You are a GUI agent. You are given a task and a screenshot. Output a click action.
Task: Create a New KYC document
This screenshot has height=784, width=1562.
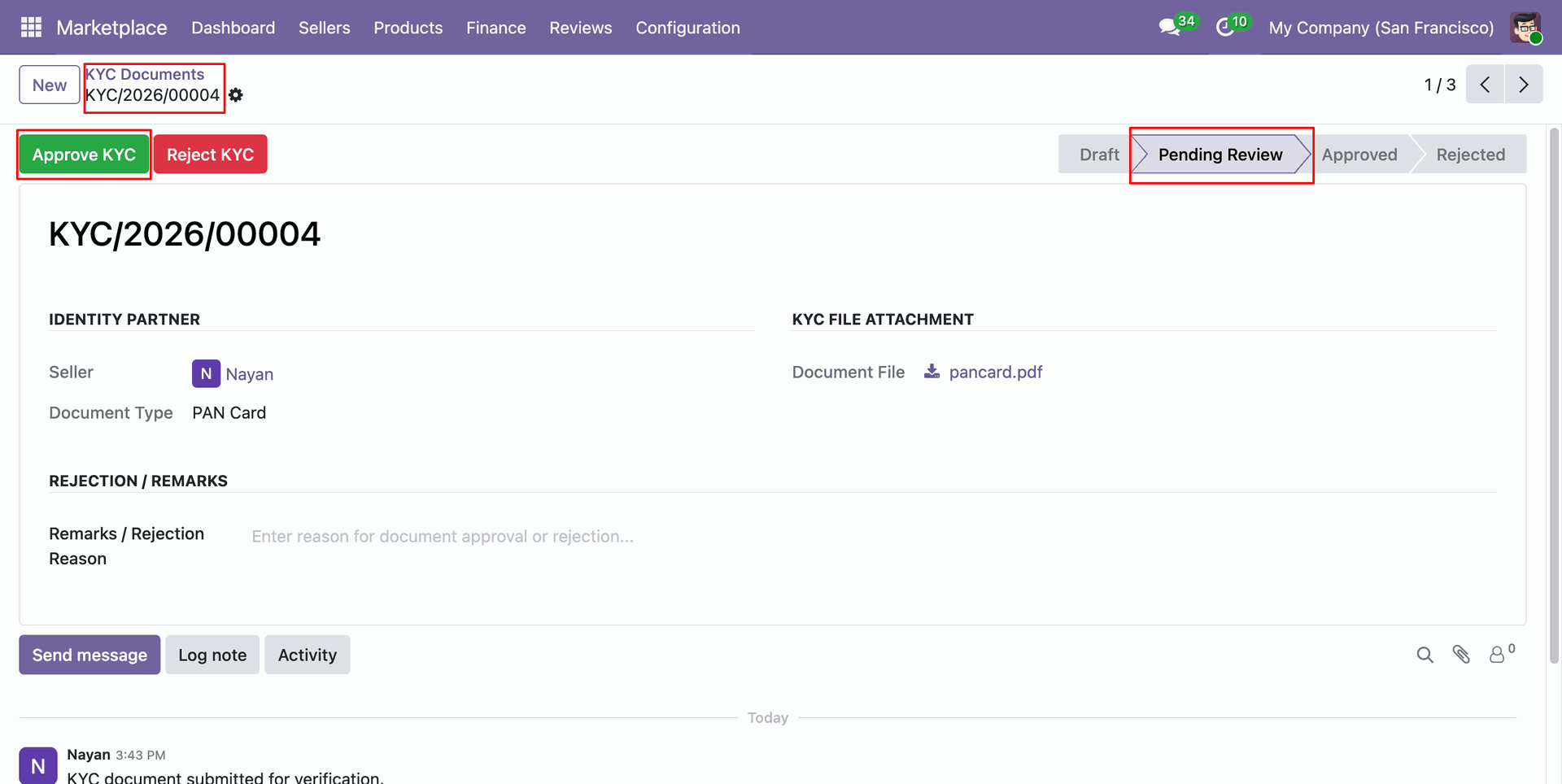pos(50,85)
